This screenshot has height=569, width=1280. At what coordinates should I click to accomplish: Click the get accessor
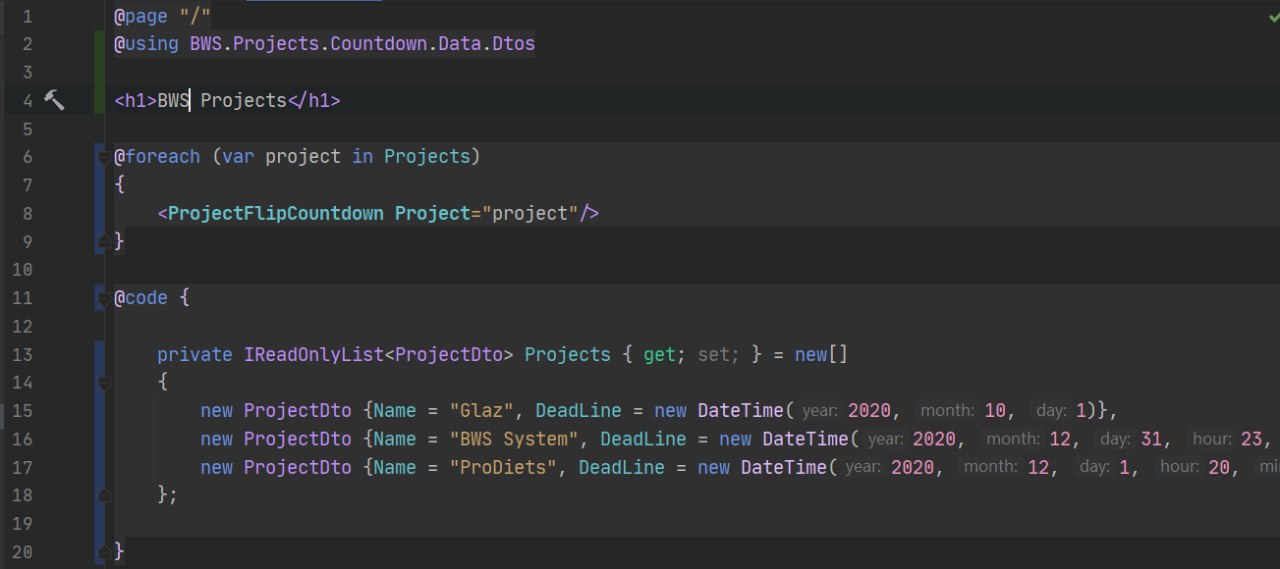659,354
